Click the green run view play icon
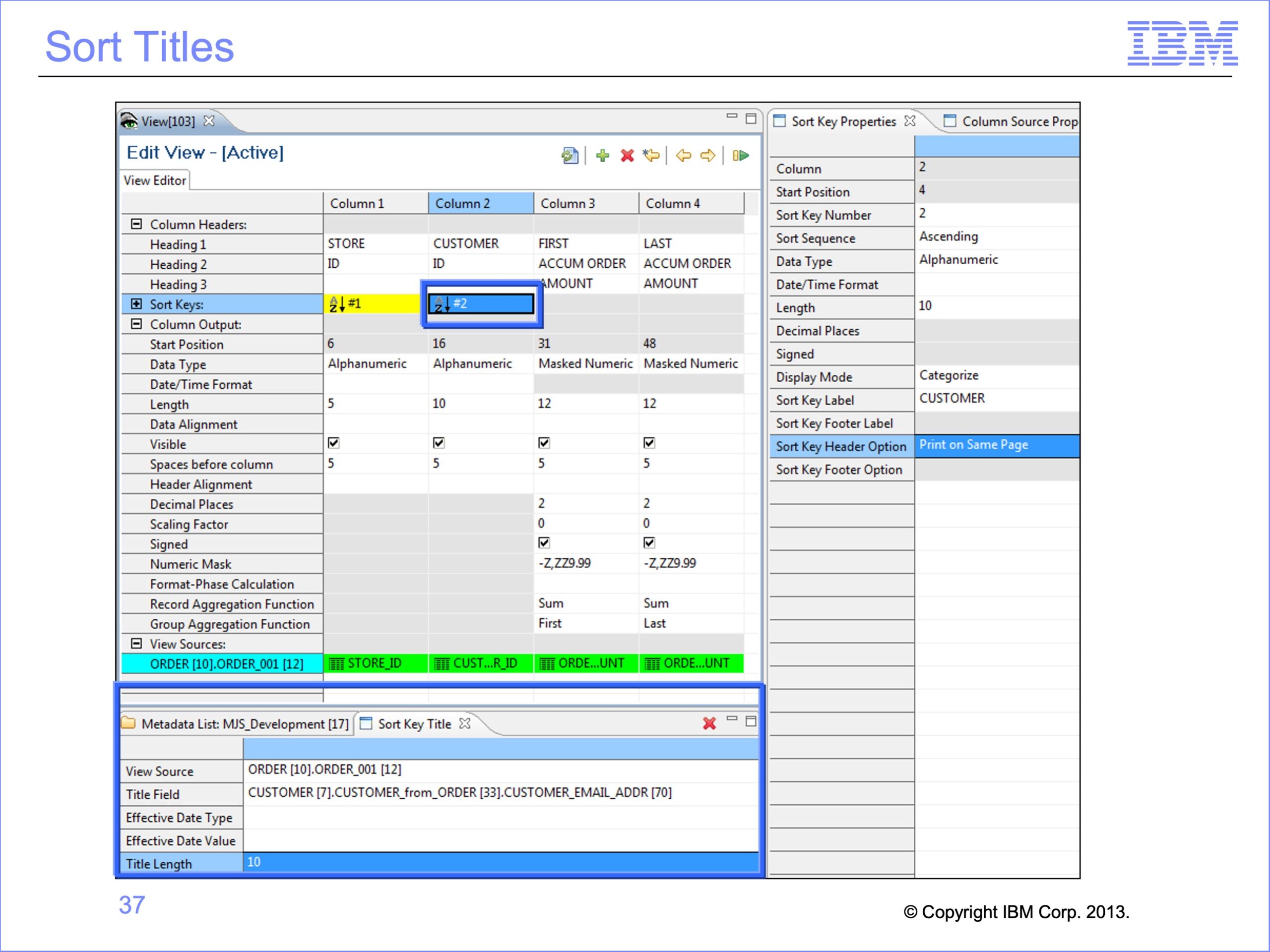 (x=741, y=155)
